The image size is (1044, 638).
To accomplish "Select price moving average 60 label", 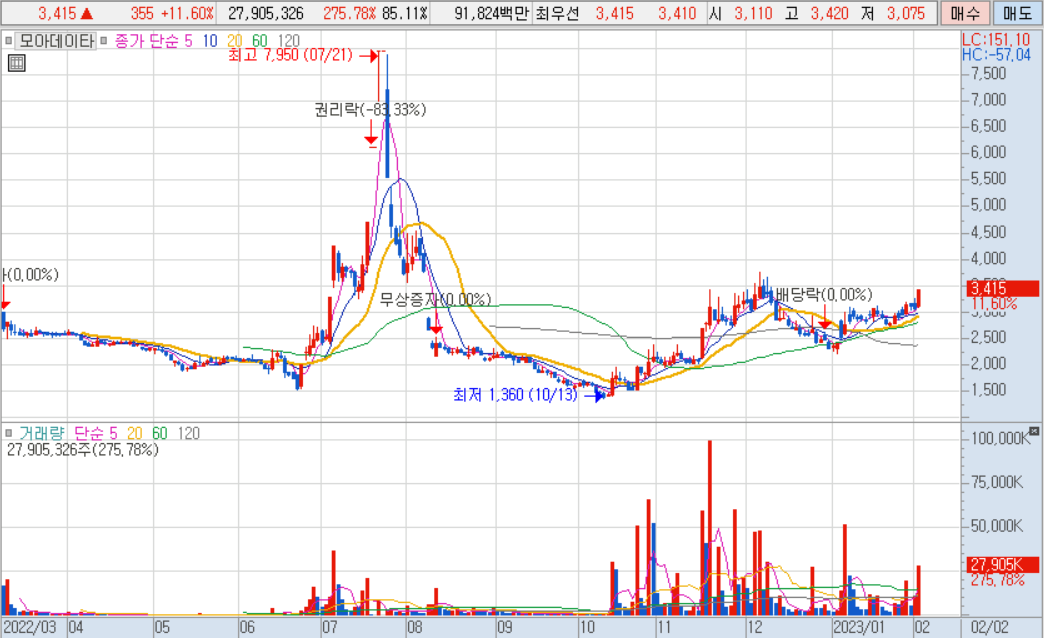I will [x=260, y=41].
